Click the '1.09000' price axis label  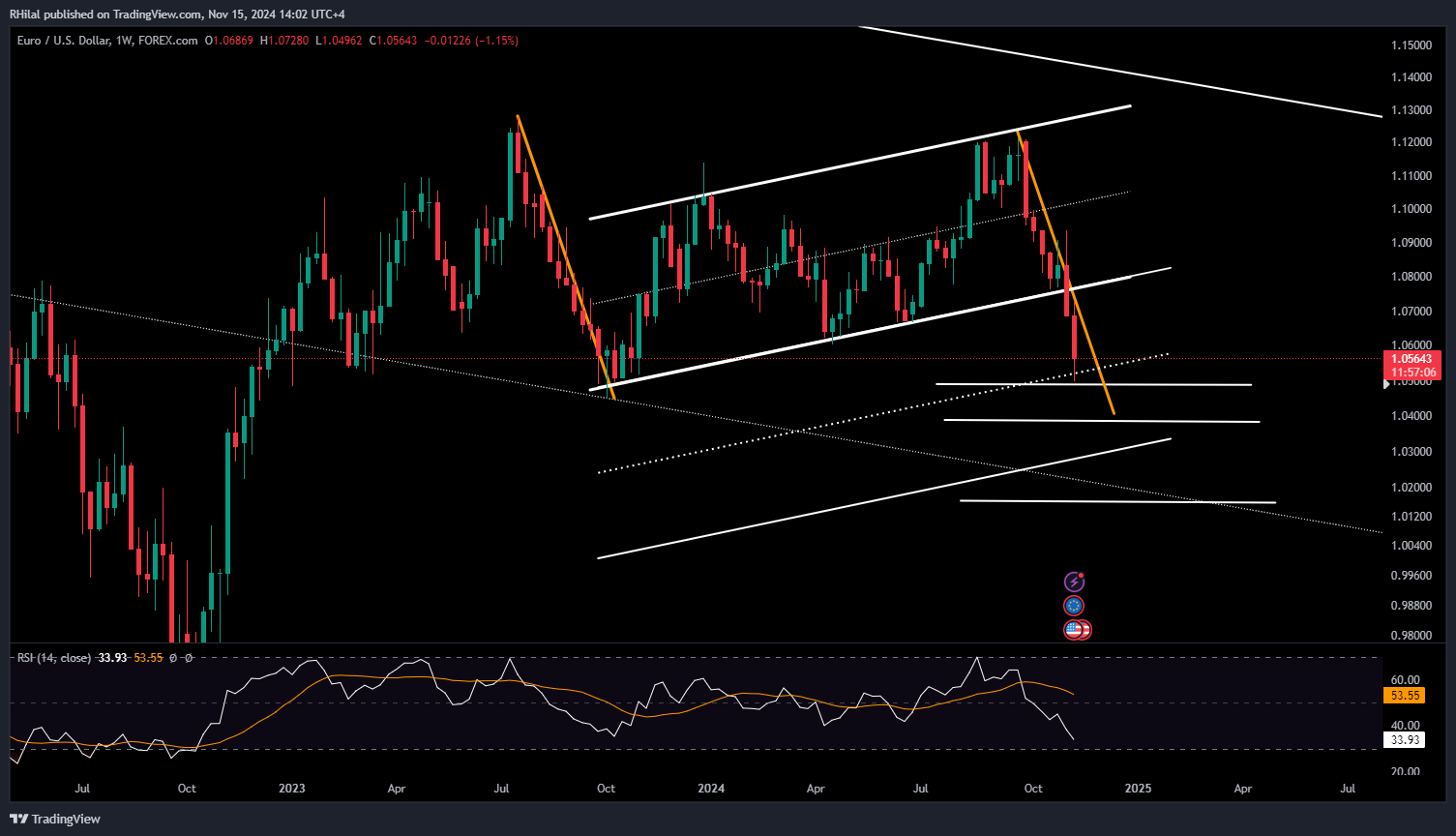[x=1411, y=243]
